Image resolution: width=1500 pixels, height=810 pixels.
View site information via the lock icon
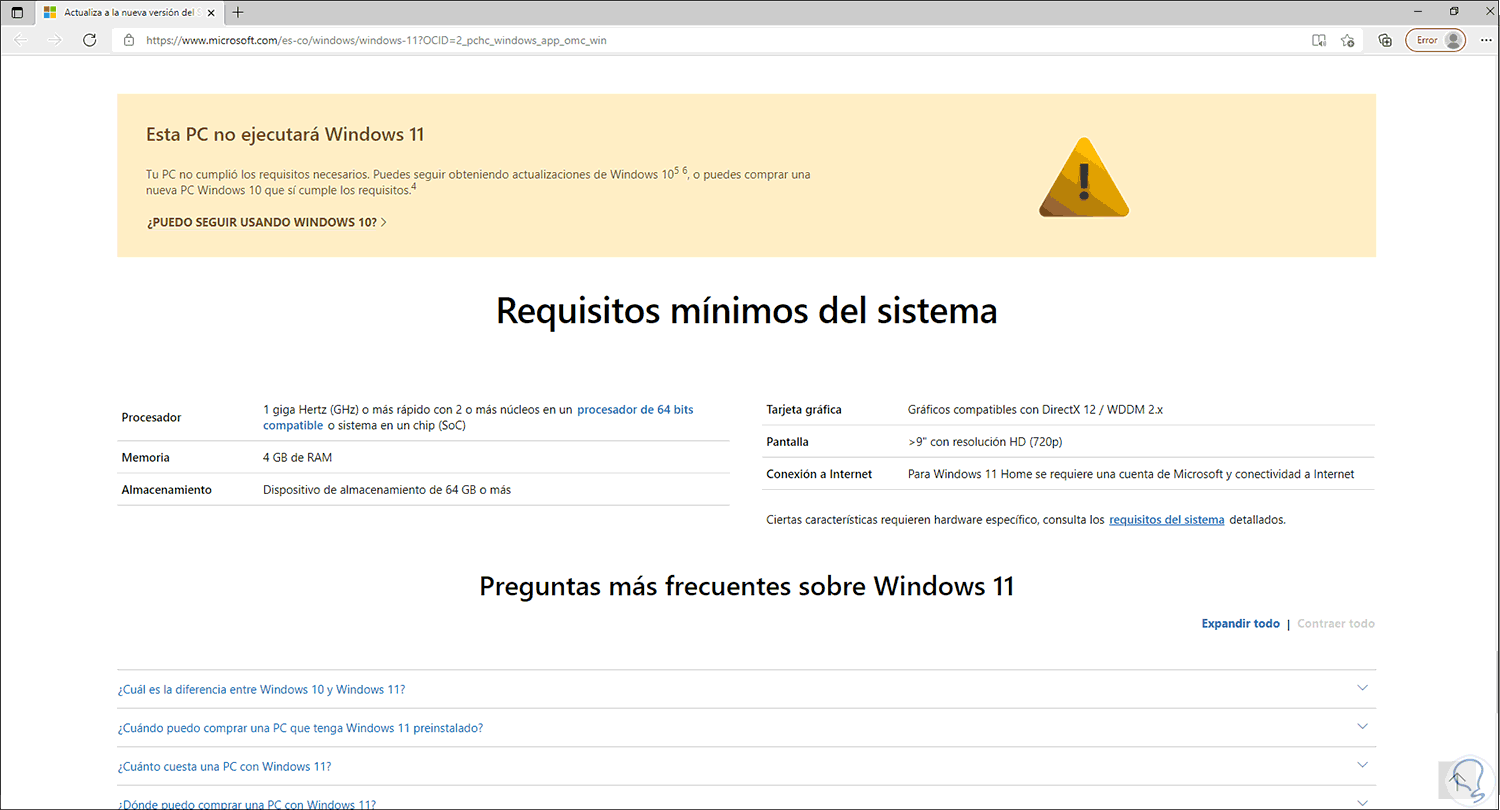128,40
